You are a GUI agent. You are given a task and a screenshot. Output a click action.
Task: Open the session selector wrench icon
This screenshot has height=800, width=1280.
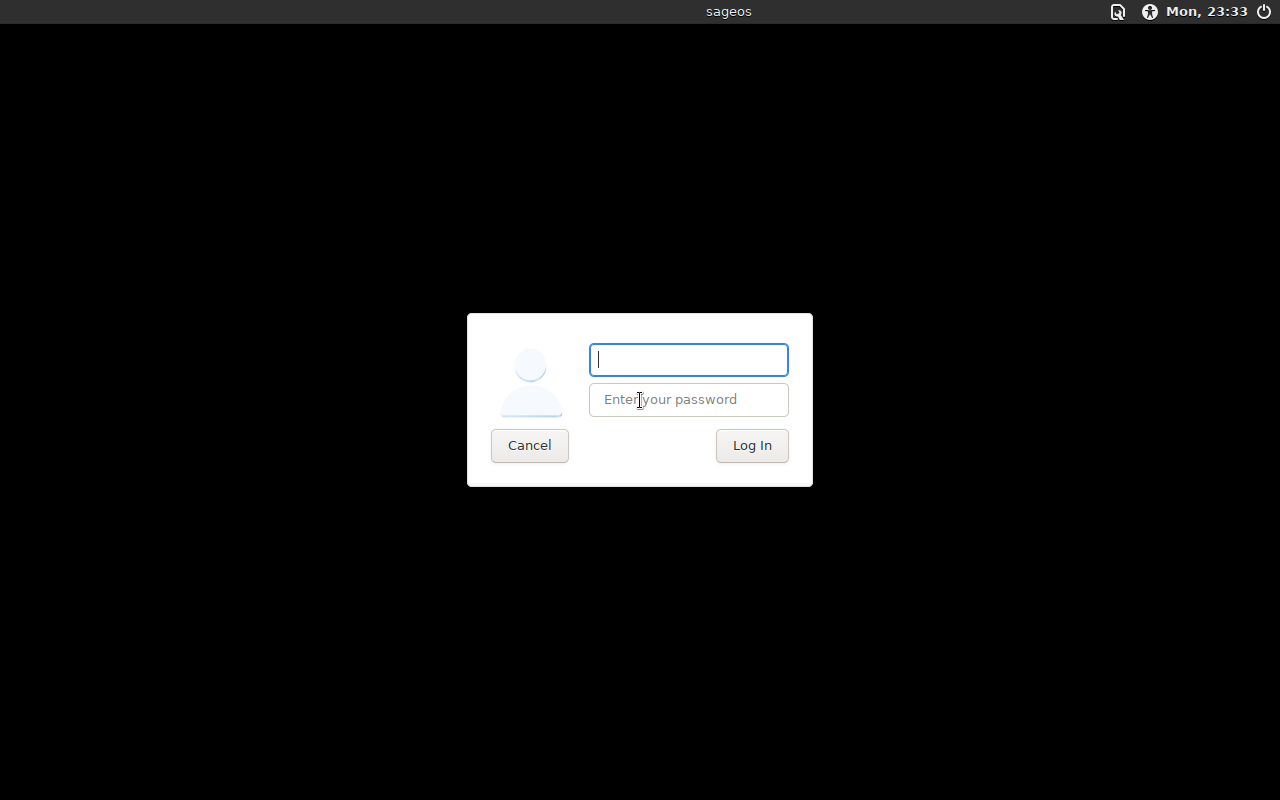pos(1118,12)
